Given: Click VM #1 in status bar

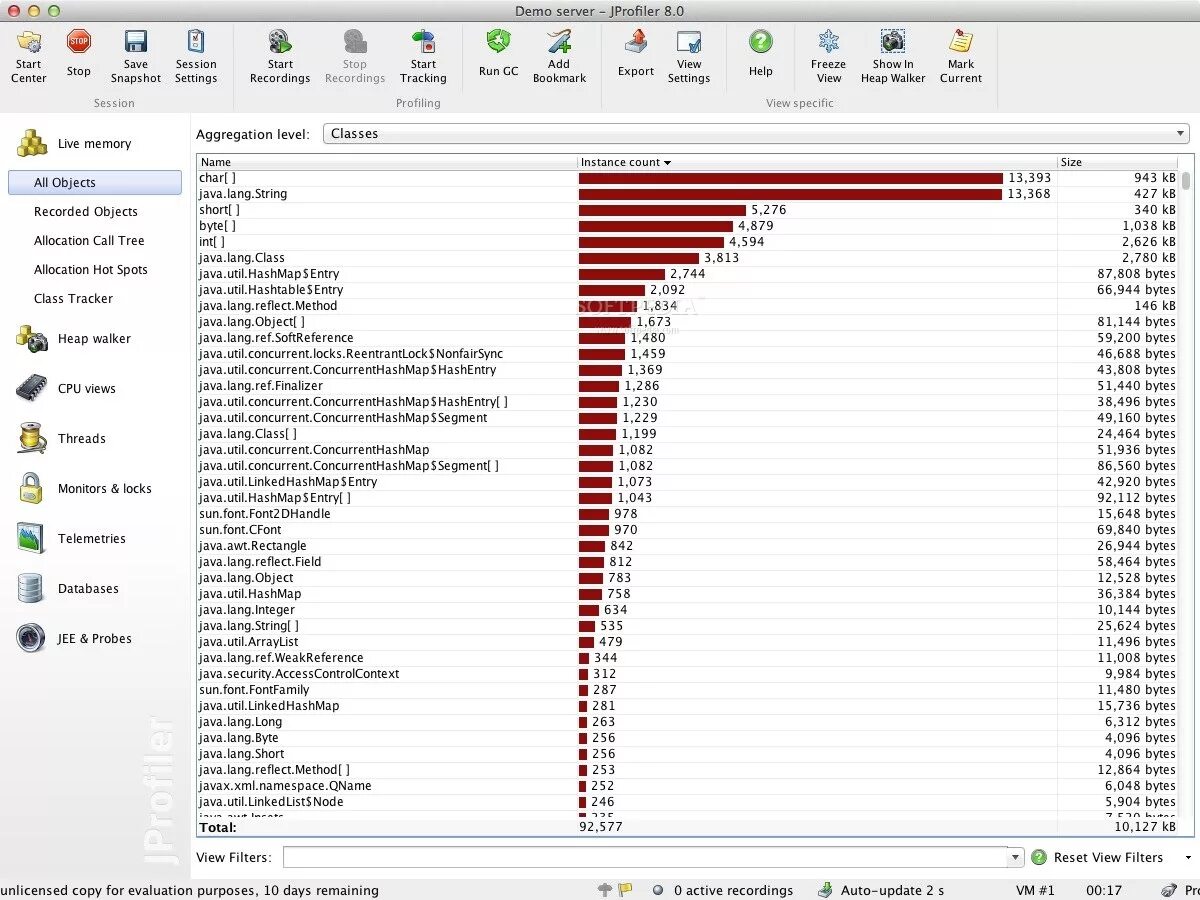Looking at the screenshot, I should point(1035,890).
